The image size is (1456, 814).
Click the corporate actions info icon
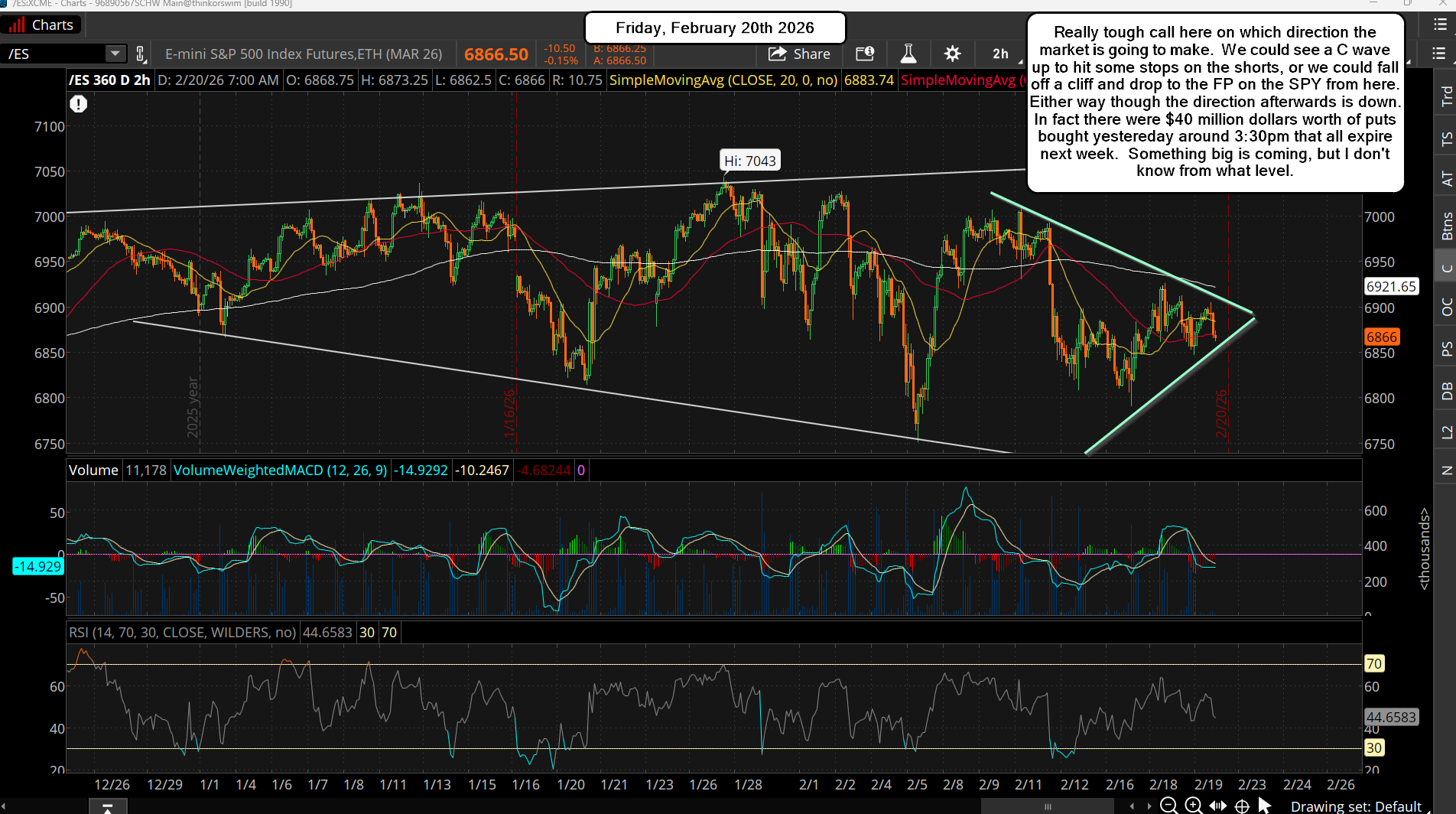(x=866, y=54)
